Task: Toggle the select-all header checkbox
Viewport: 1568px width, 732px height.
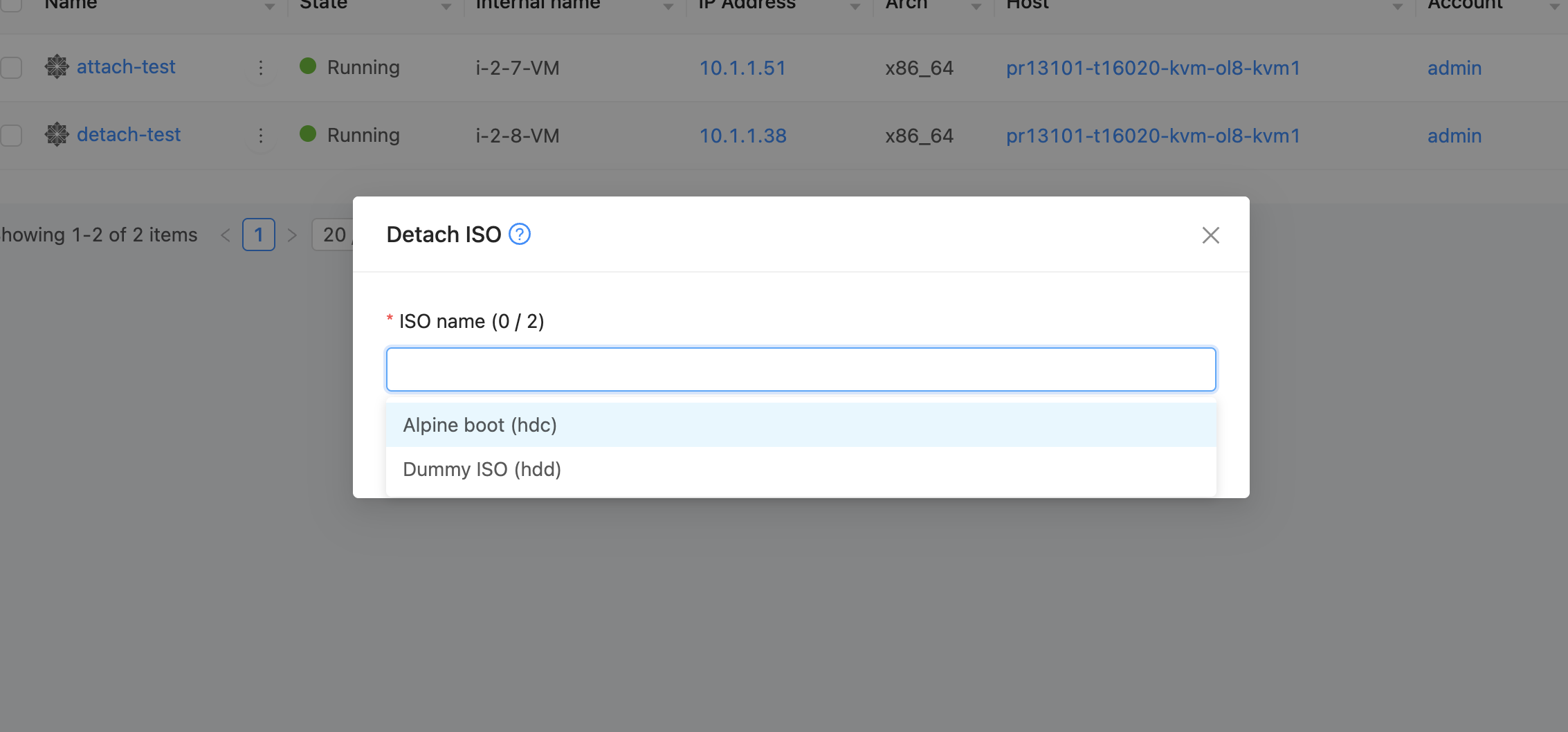Action: point(11,5)
